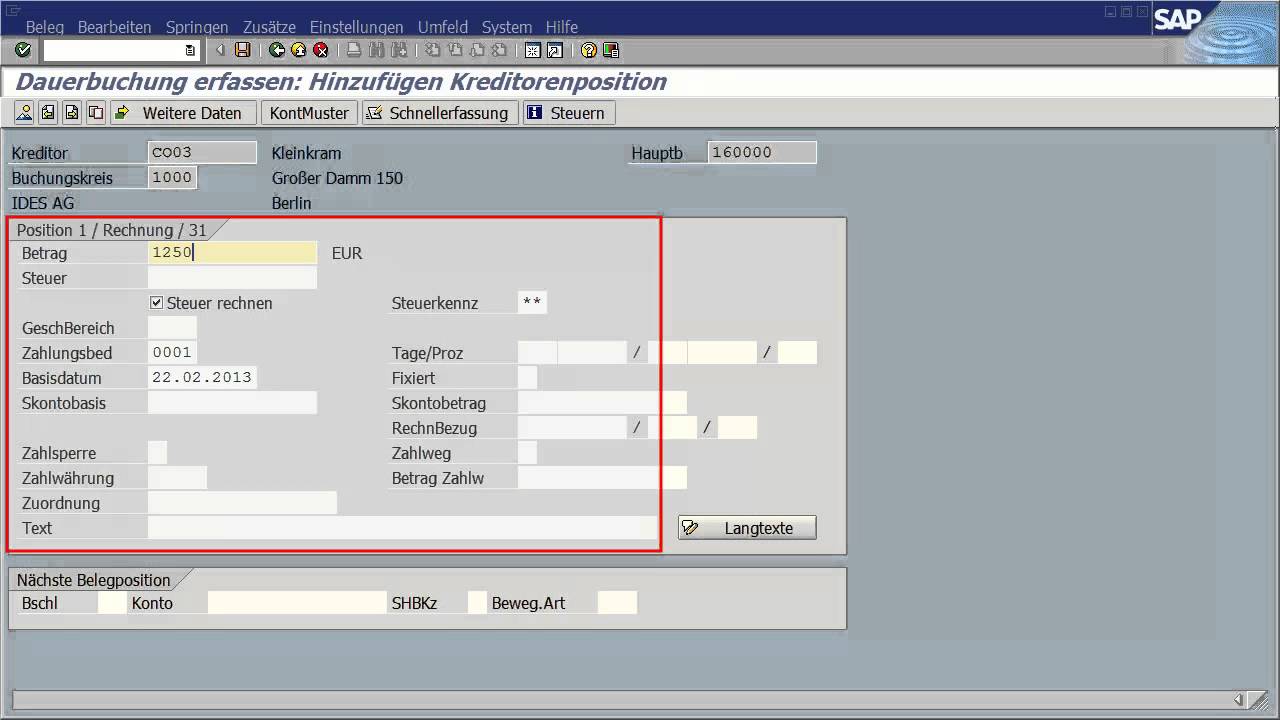The image size is (1280, 720).
Task: Click the yellow Exit up-arrow icon
Action: pyautogui.click(x=298, y=50)
